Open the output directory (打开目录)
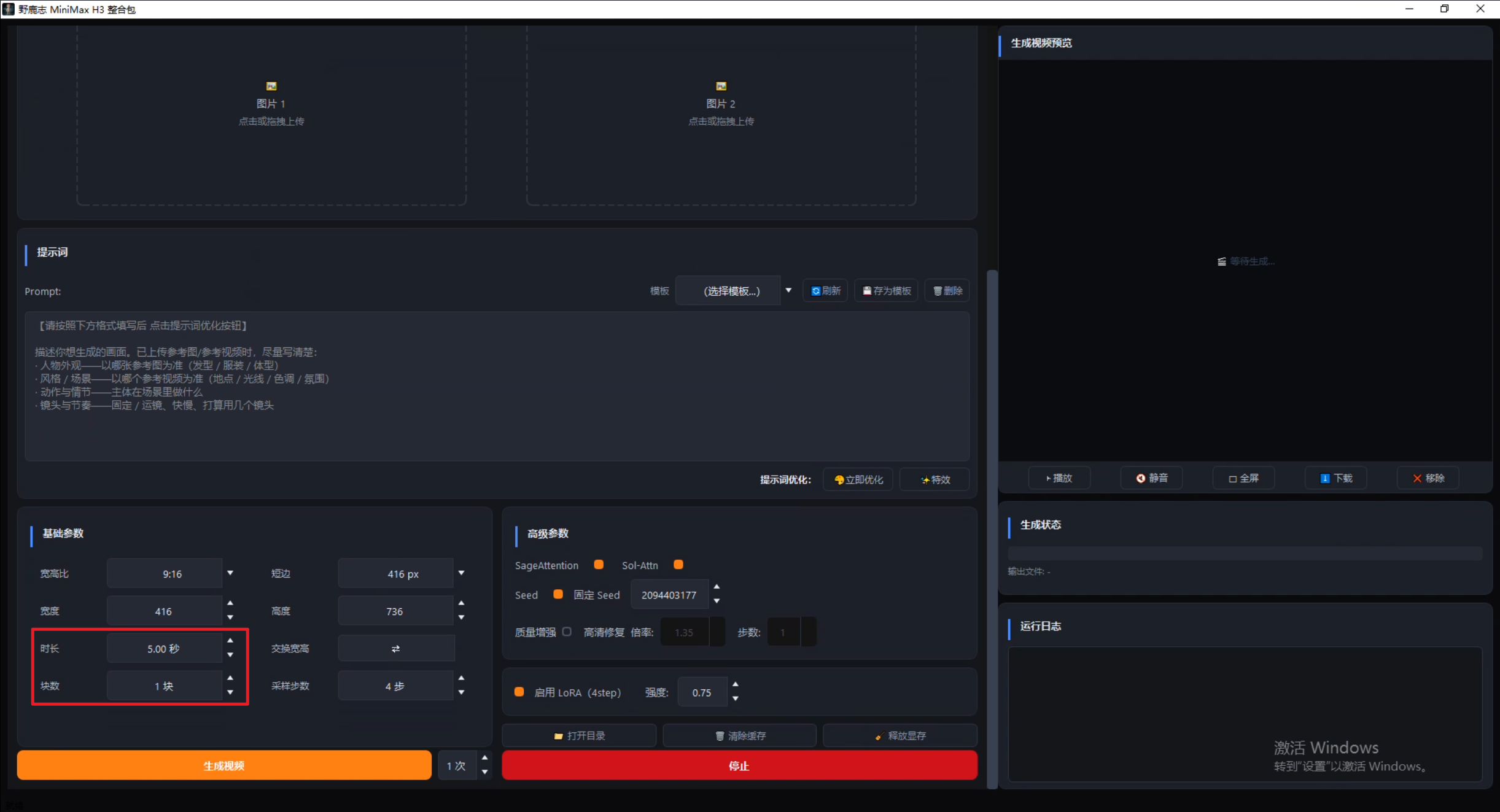This screenshot has width=1500, height=812. point(579,735)
